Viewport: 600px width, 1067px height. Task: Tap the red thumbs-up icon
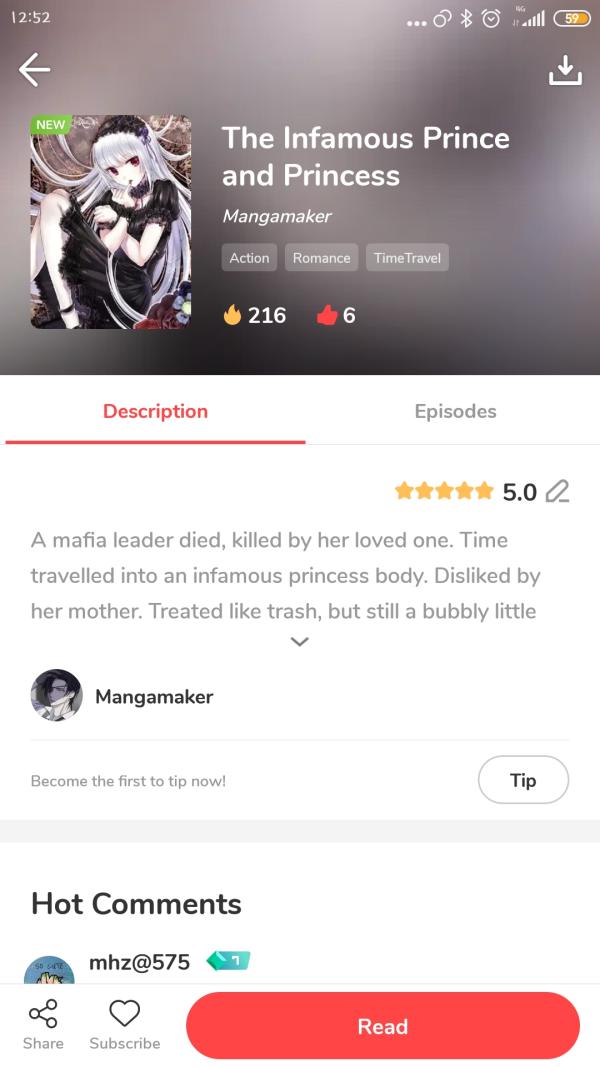pyautogui.click(x=327, y=314)
